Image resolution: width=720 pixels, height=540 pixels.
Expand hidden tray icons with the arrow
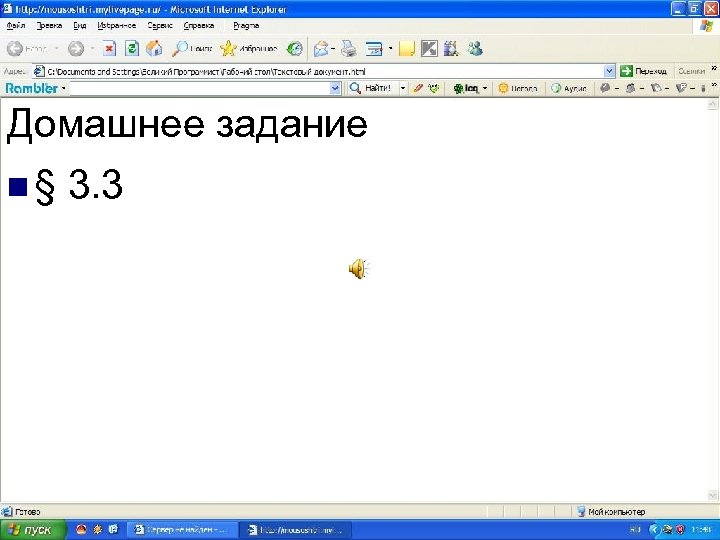[x=654, y=529]
